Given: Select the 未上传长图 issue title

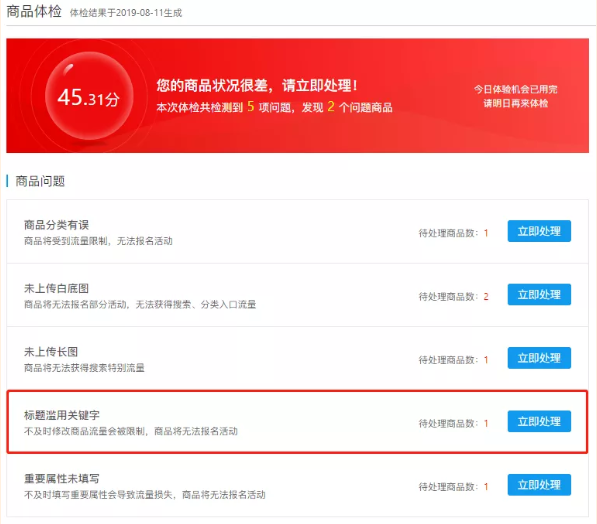Looking at the screenshot, I should (x=51, y=352).
